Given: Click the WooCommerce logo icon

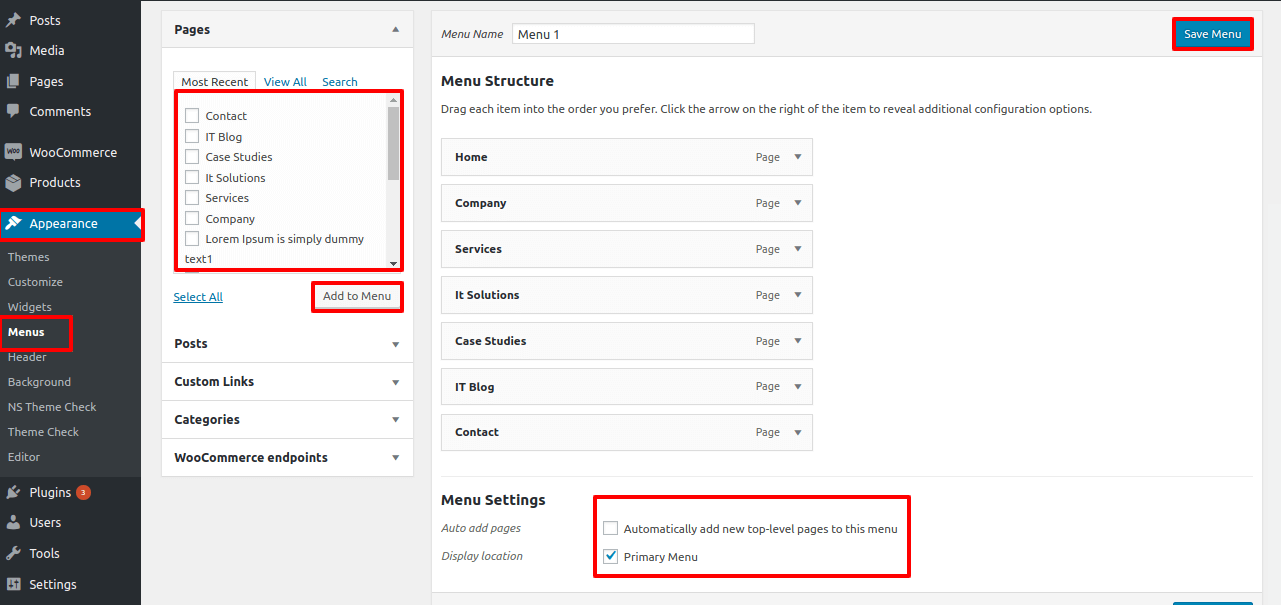Looking at the screenshot, I should pyautogui.click(x=13, y=152).
